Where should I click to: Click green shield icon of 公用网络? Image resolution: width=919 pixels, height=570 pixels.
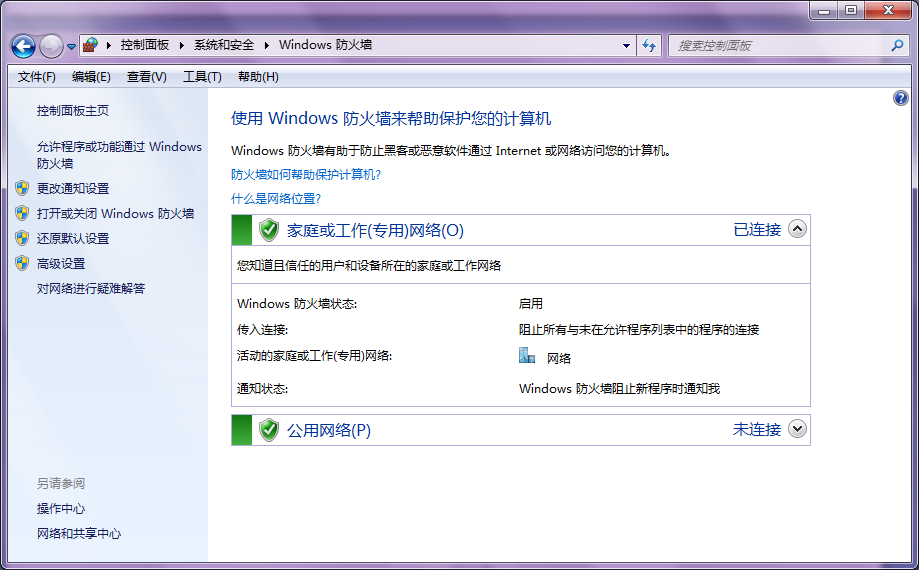269,430
